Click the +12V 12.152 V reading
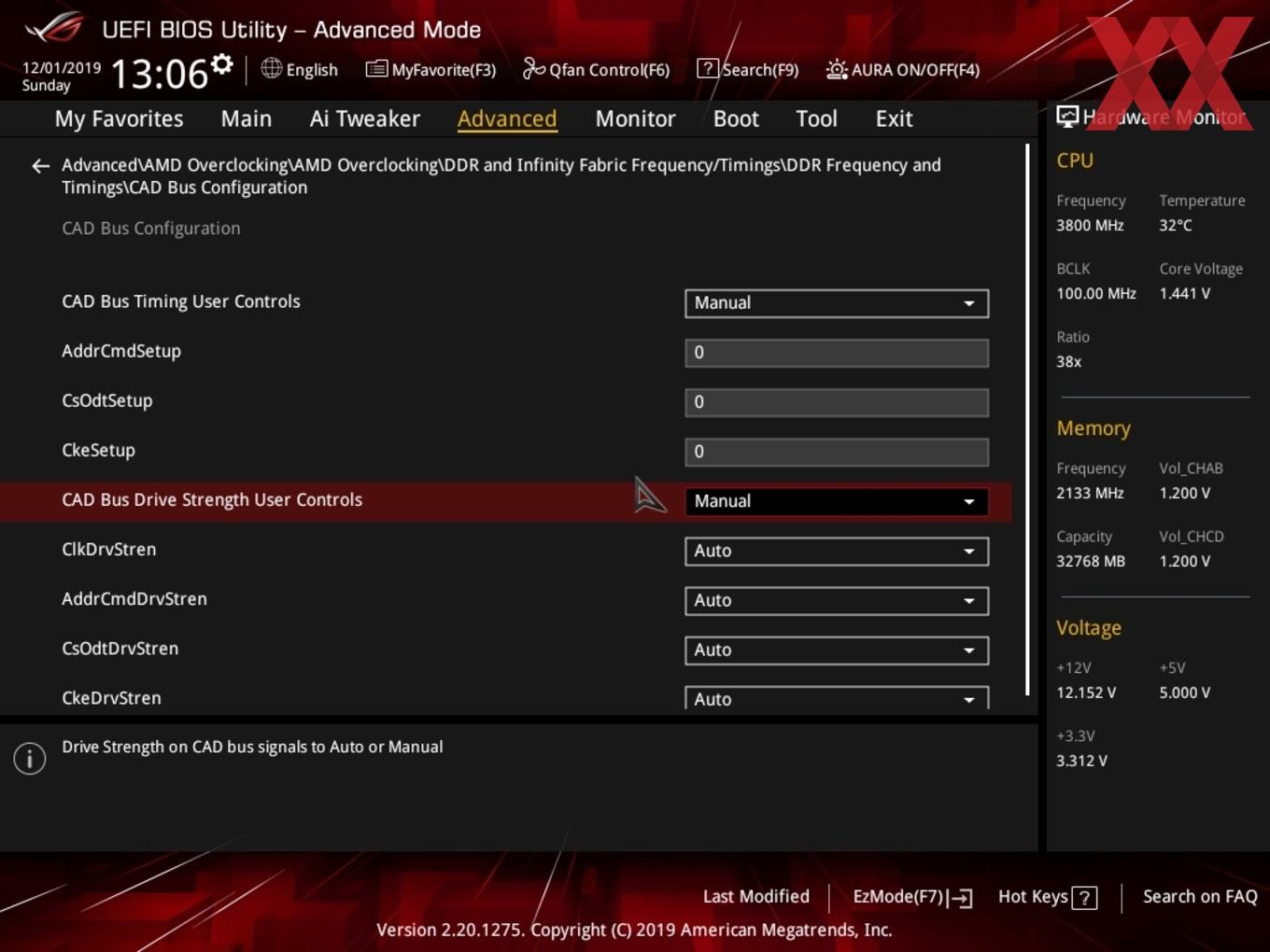The image size is (1270, 952). (1086, 693)
